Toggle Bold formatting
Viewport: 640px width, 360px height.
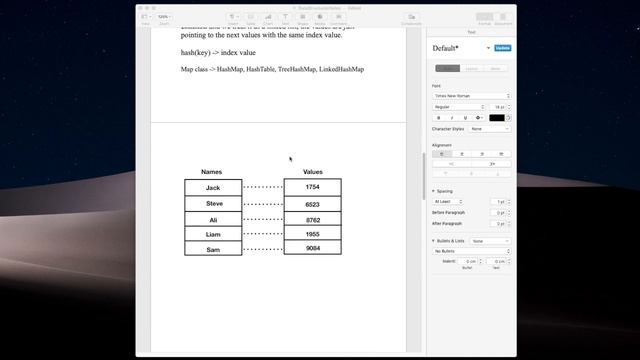click(x=439, y=118)
